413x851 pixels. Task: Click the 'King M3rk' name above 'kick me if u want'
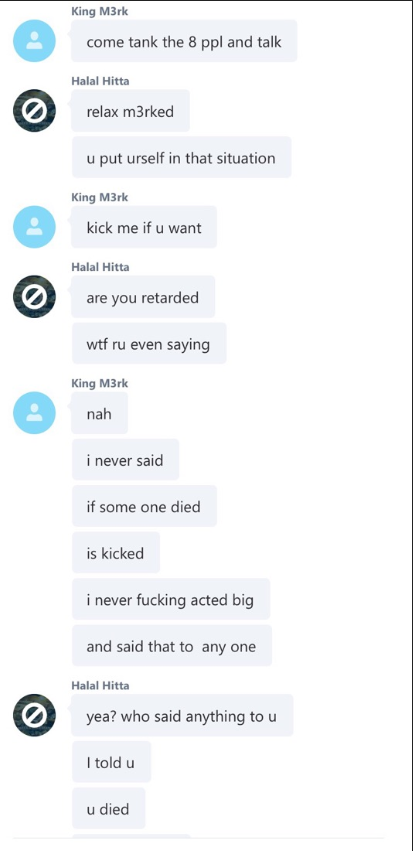[100, 197]
